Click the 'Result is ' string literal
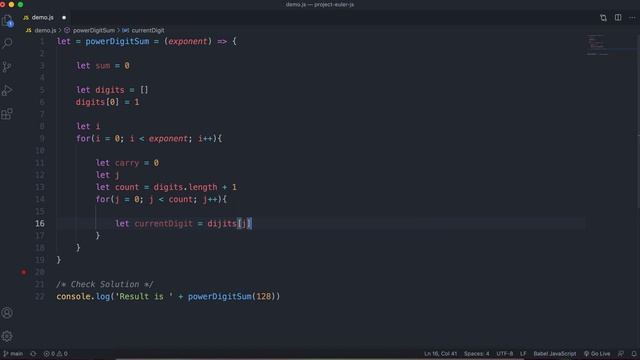640x360 pixels. [144, 296]
